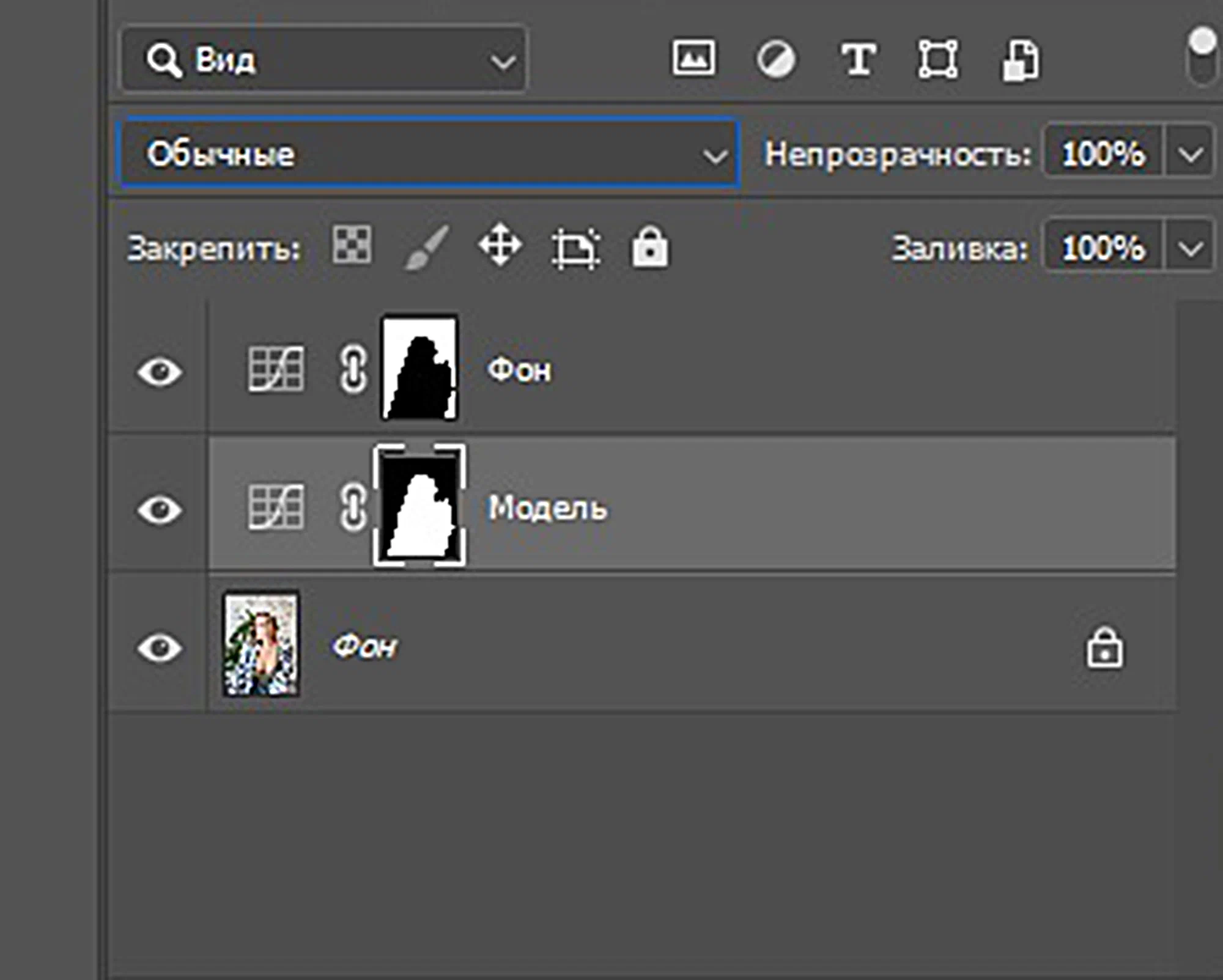Filter layers by pixel layer icon
This screenshot has width=1223, height=980.
[x=693, y=59]
